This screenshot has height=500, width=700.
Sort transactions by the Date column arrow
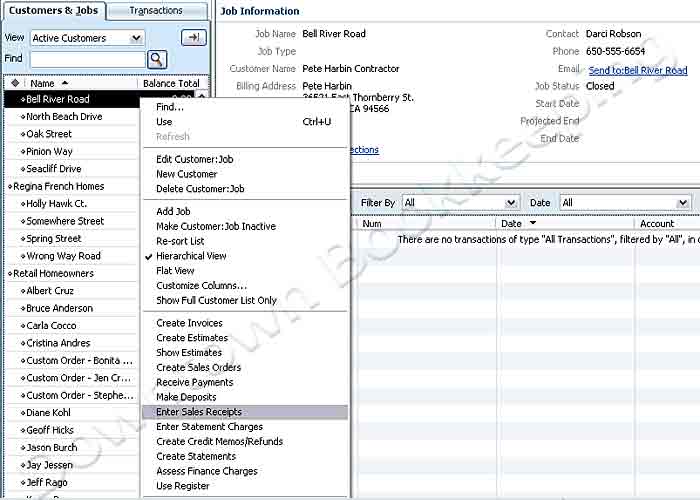[x=533, y=223]
